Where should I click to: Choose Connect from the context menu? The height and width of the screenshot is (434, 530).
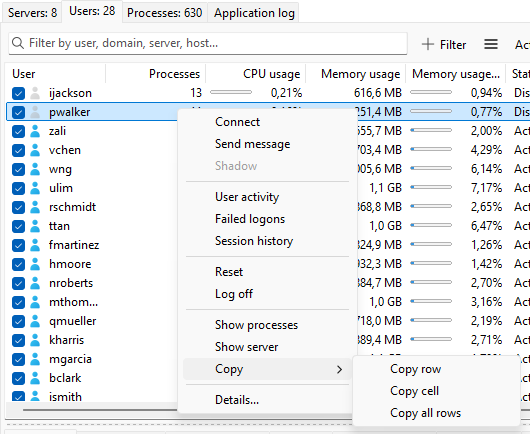(238, 122)
